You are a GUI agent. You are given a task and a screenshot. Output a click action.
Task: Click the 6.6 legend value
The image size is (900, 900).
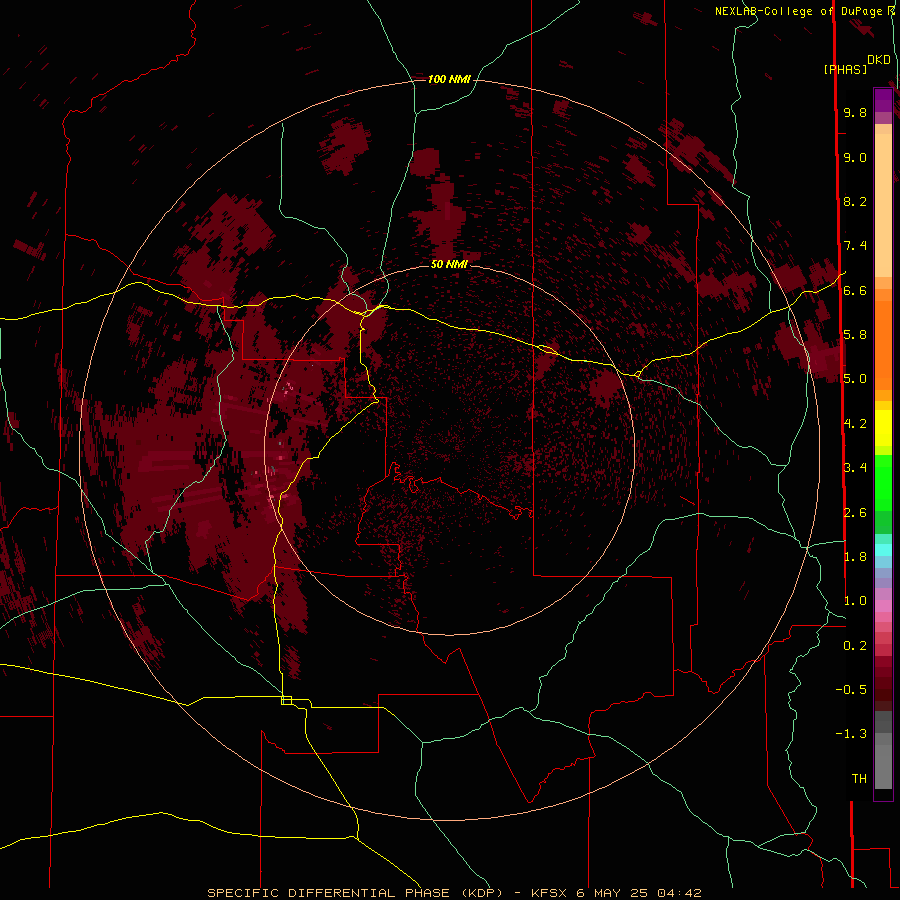pos(855,290)
